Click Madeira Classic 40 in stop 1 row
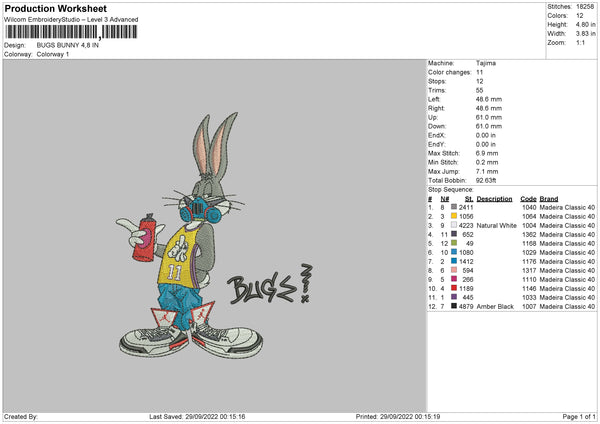The image size is (600, 424). pos(567,207)
